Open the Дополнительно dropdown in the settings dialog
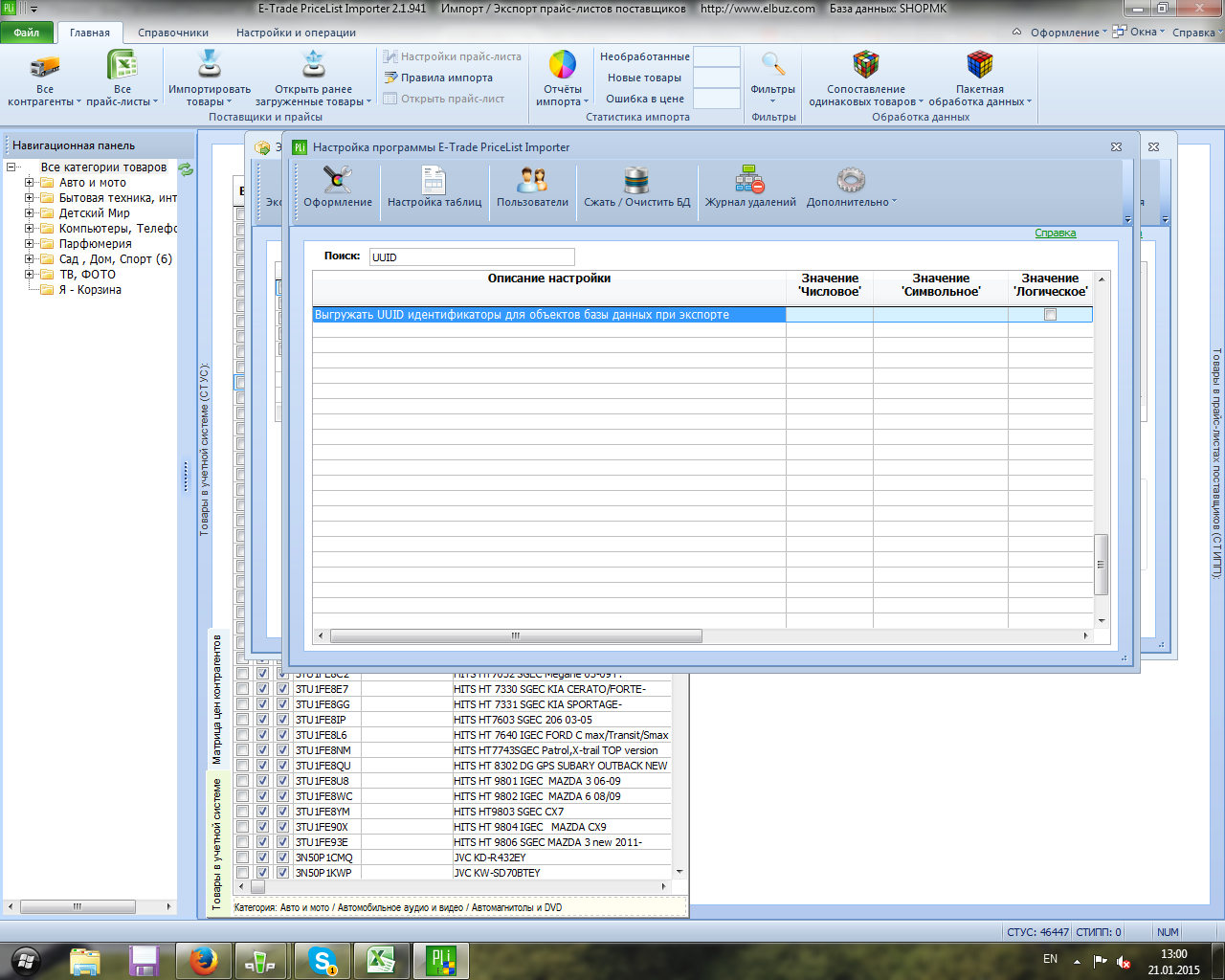This screenshot has height=980, width=1225. click(x=851, y=186)
